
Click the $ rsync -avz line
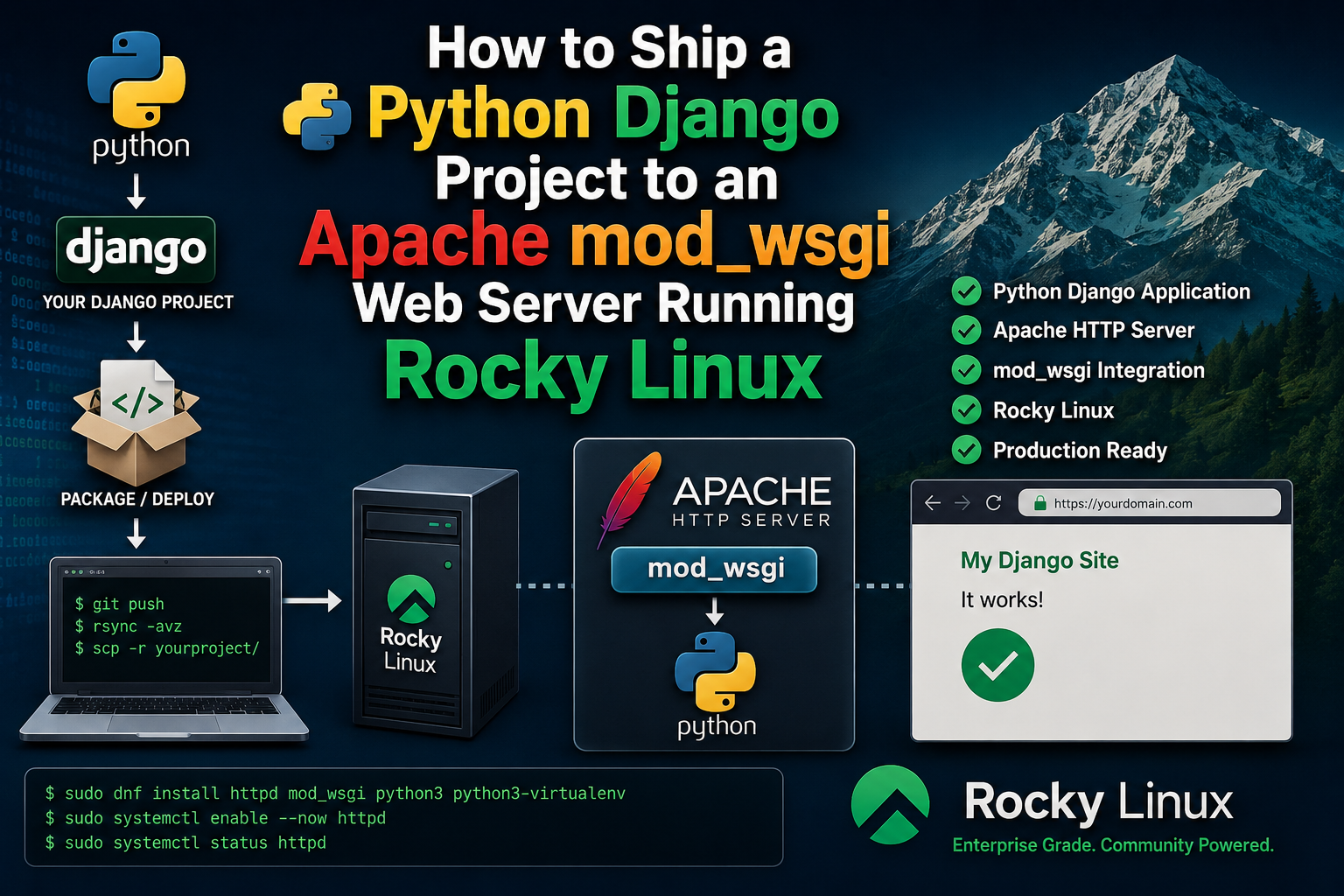point(128,626)
